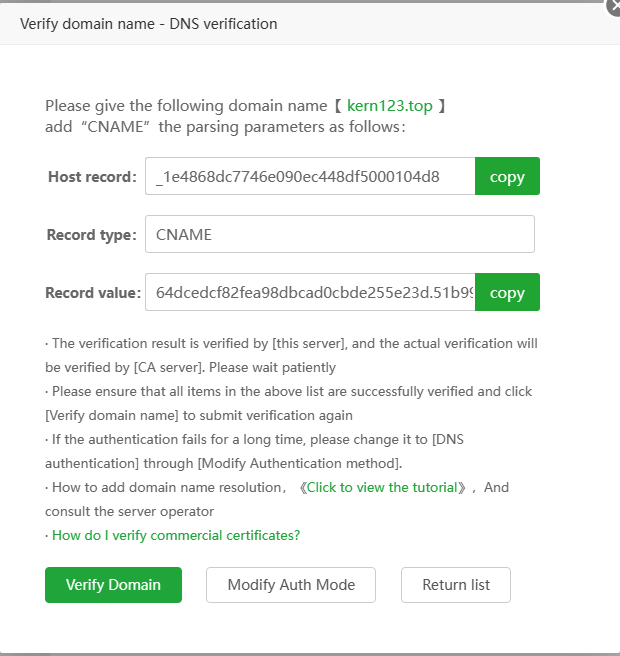620x656 pixels.
Task: Select the Record value input box
Action: click(309, 292)
